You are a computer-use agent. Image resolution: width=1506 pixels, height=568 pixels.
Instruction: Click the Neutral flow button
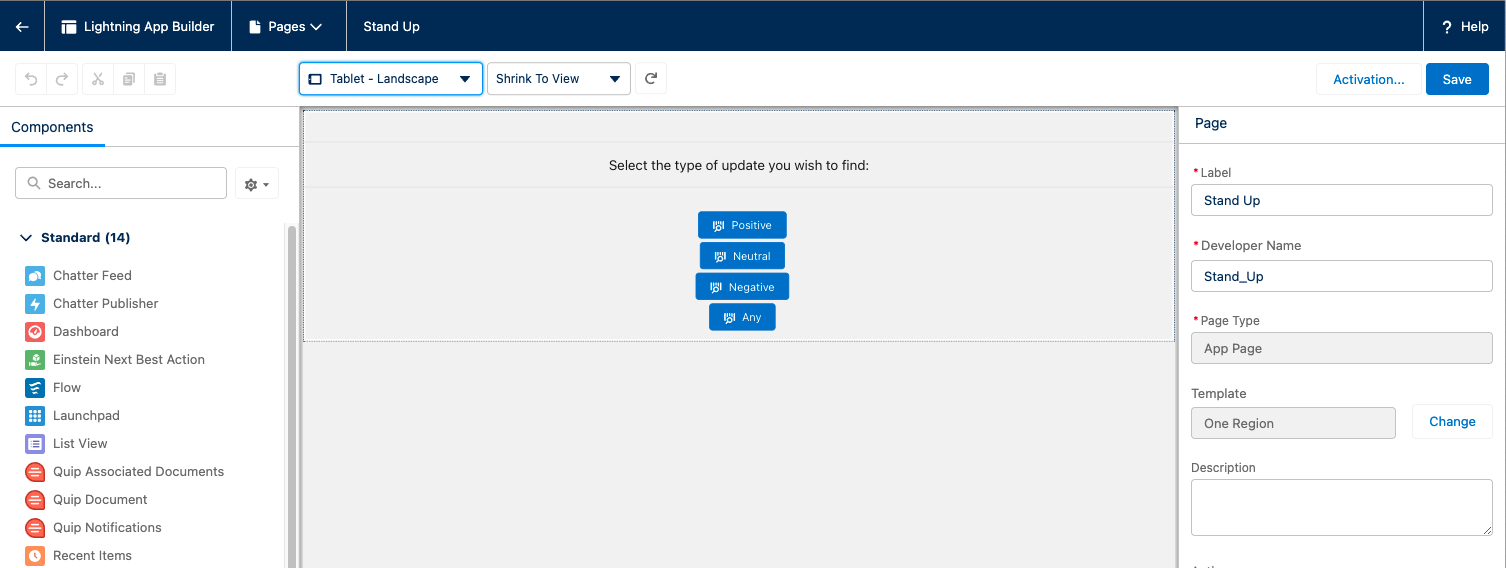(x=742, y=256)
